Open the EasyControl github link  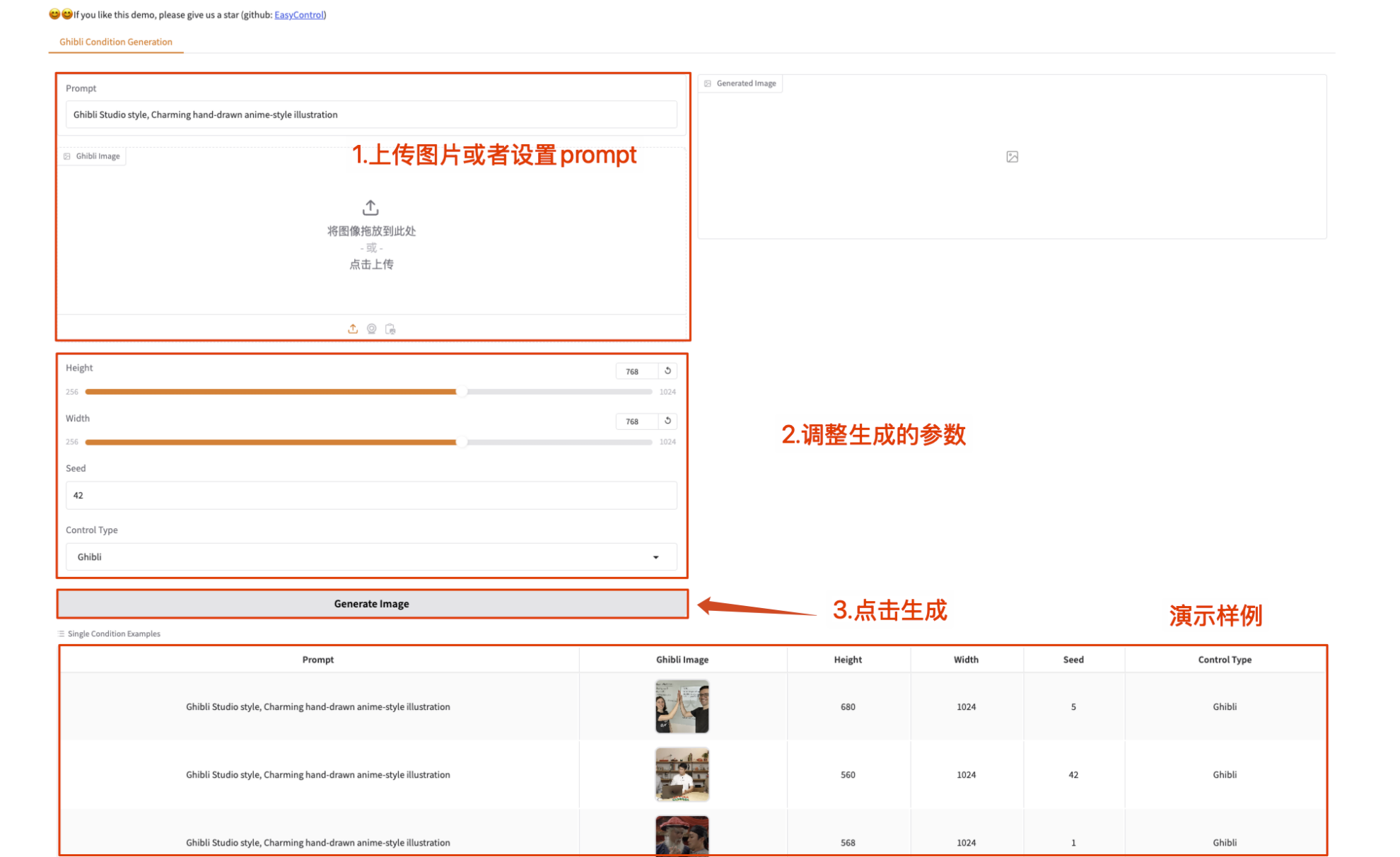pos(298,15)
